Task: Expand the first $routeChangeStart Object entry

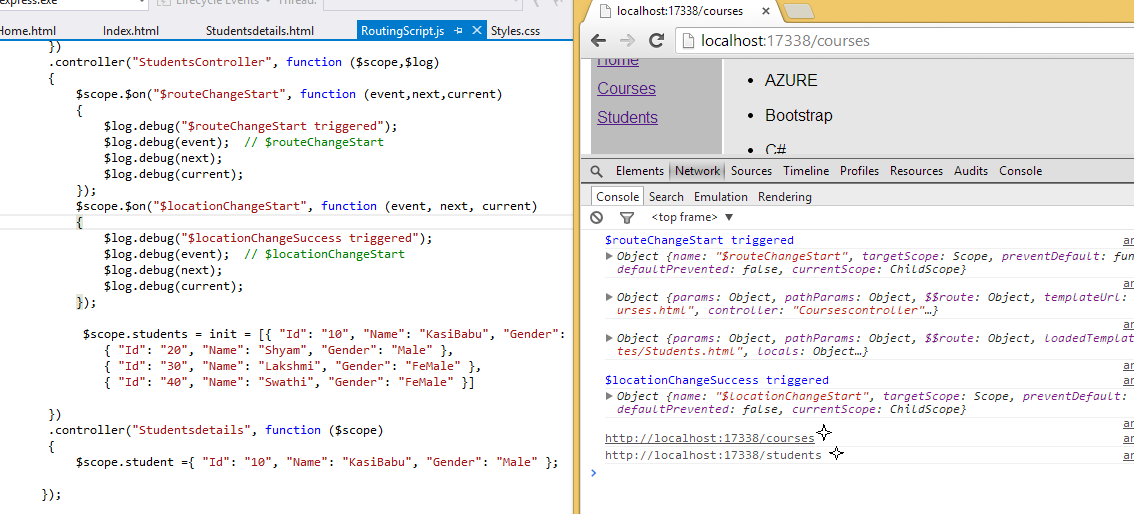Action: [x=610, y=256]
